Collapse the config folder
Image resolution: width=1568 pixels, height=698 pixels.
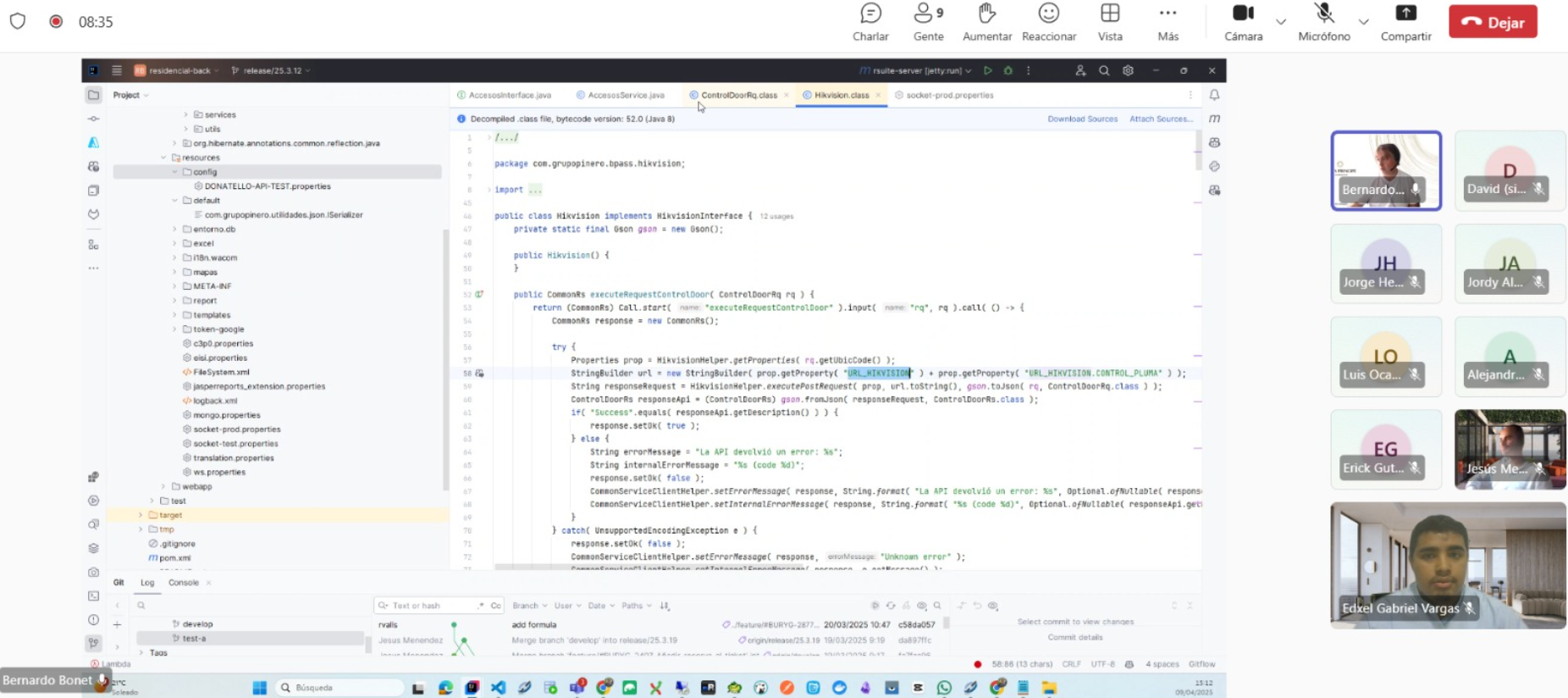pyautogui.click(x=175, y=172)
